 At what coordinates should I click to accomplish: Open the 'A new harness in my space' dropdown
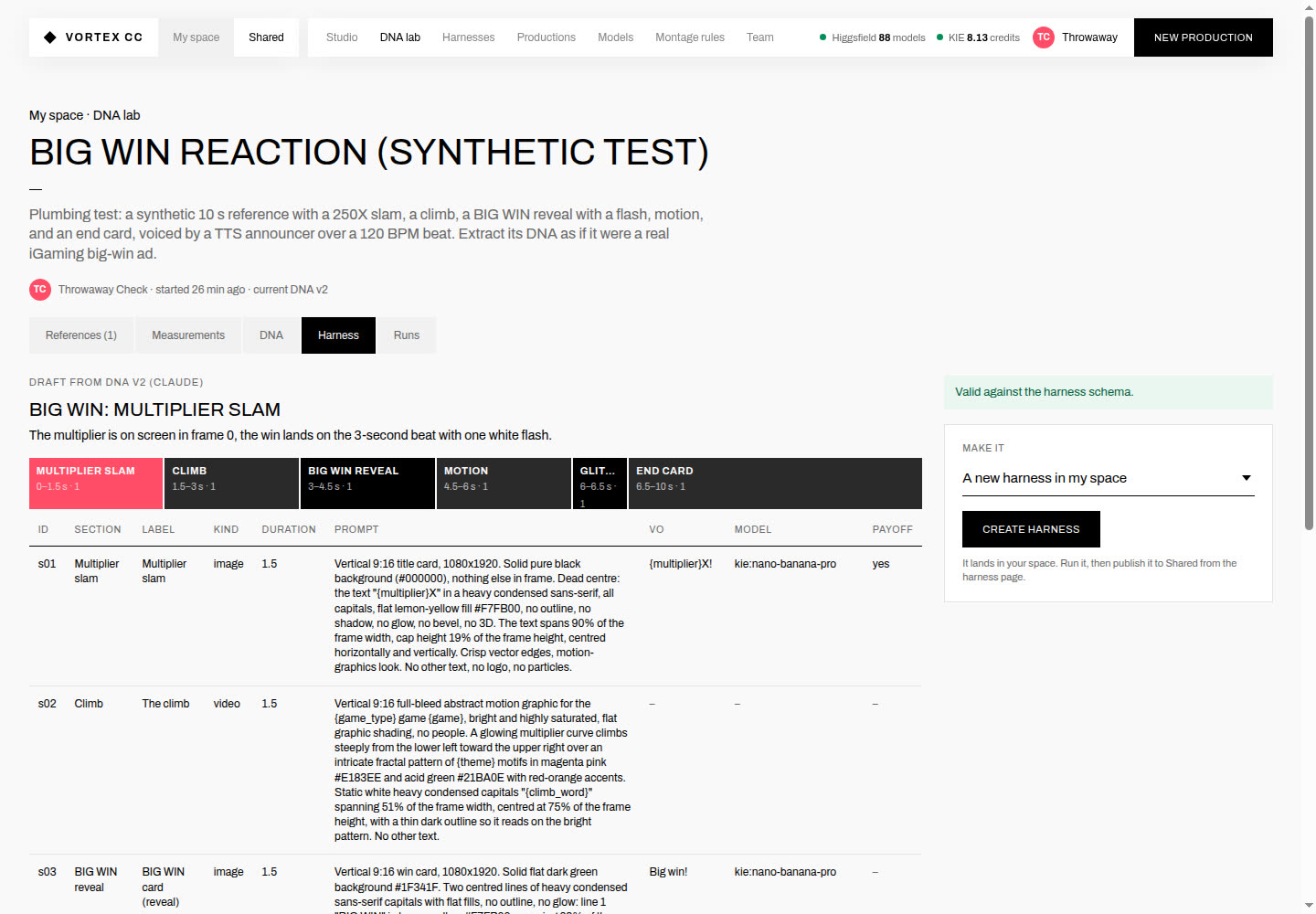[x=1108, y=478]
